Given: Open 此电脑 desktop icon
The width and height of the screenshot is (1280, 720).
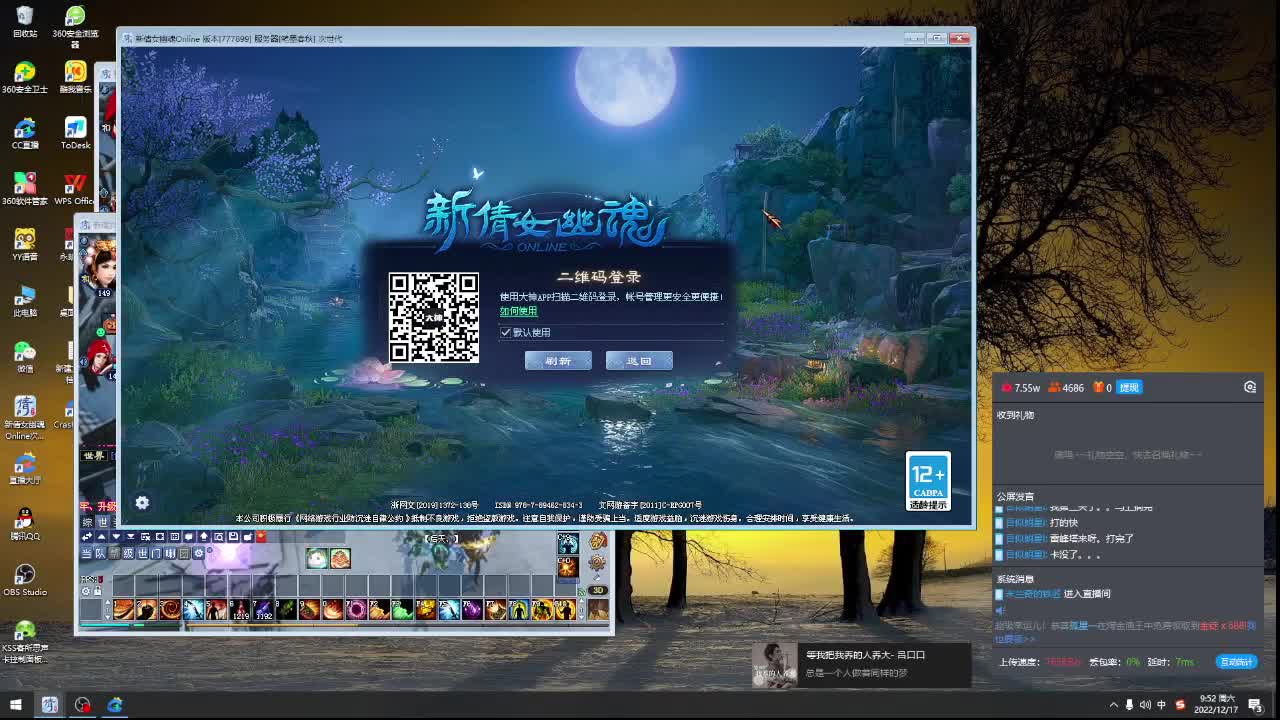Looking at the screenshot, I should [25, 301].
